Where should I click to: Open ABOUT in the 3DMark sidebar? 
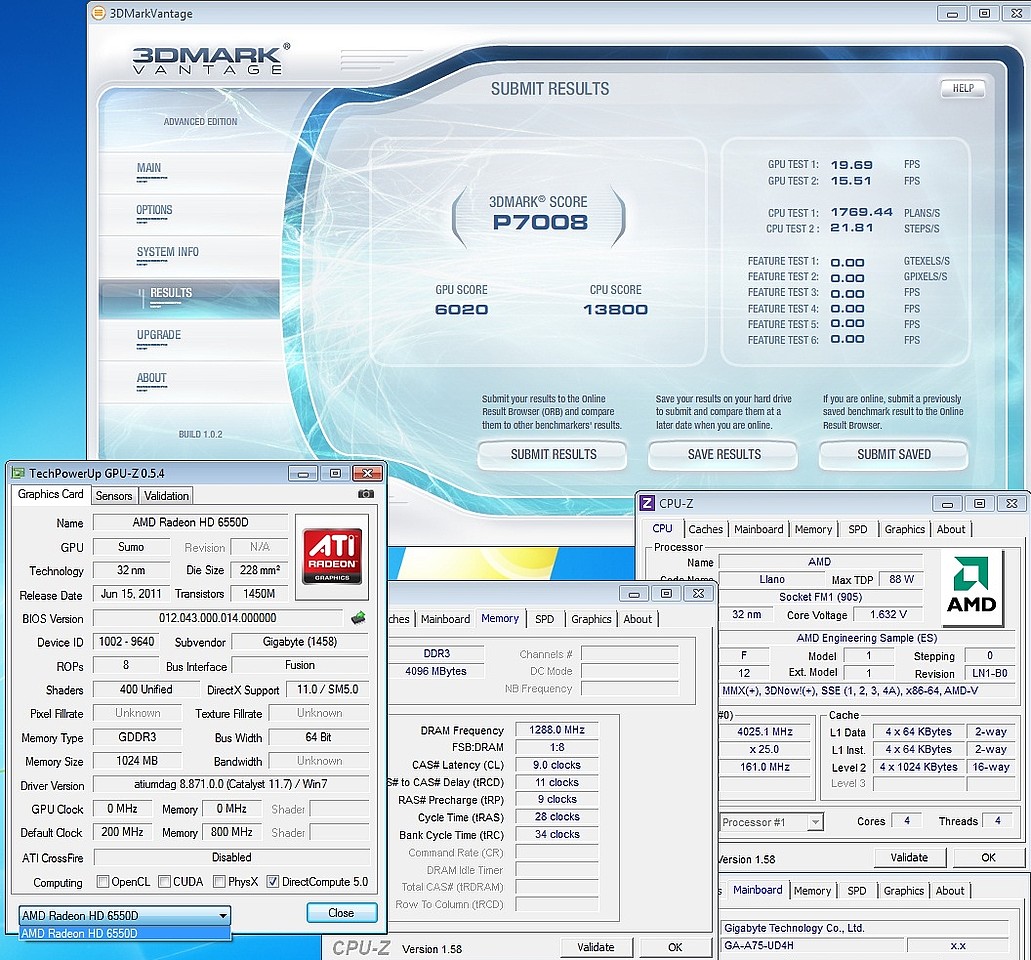[151, 378]
